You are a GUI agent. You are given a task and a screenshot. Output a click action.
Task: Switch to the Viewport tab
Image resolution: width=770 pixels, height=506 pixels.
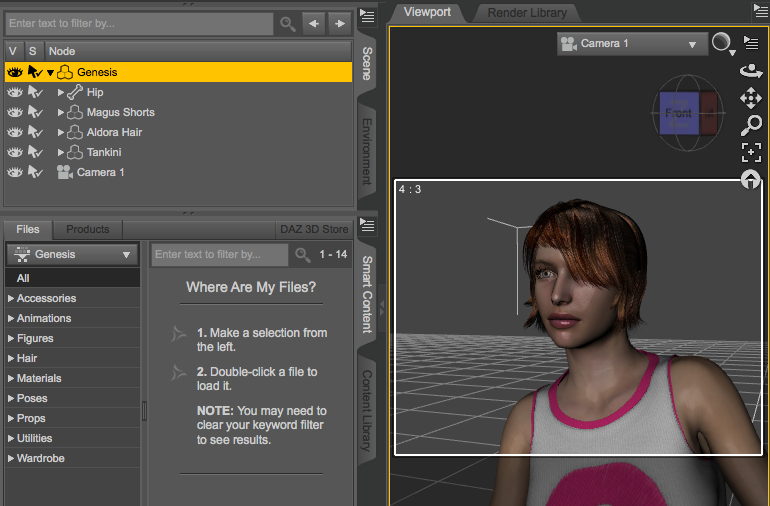coord(427,12)
